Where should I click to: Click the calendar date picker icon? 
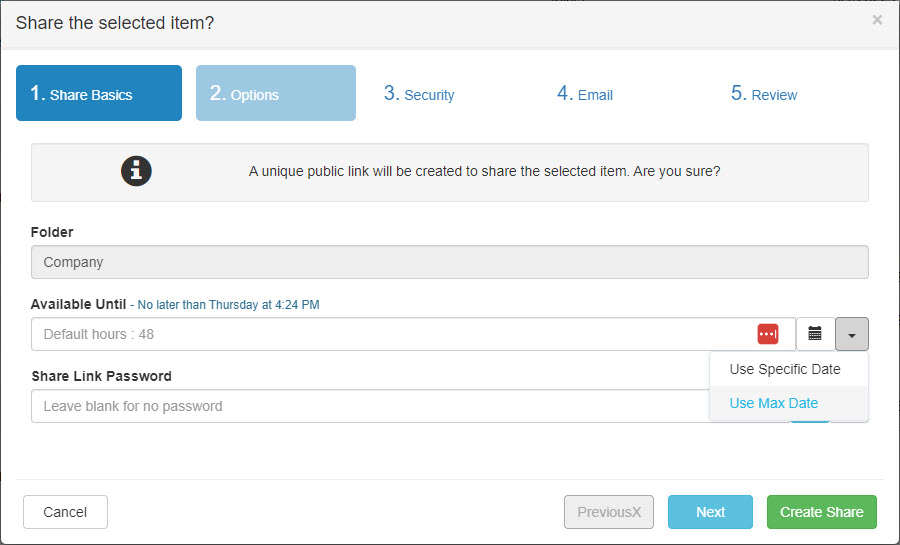pyautogui.click(x=815, y=334)
